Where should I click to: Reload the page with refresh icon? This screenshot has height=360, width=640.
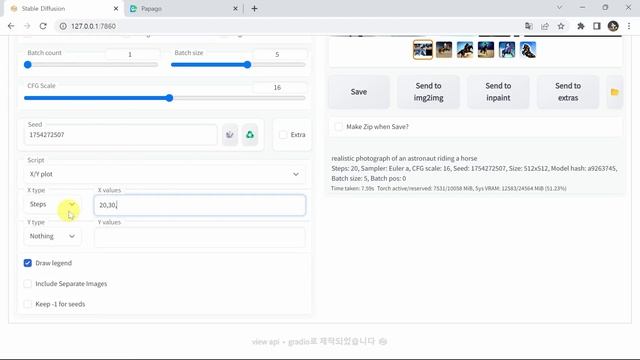pyautogui.click(x=43, y=26)
